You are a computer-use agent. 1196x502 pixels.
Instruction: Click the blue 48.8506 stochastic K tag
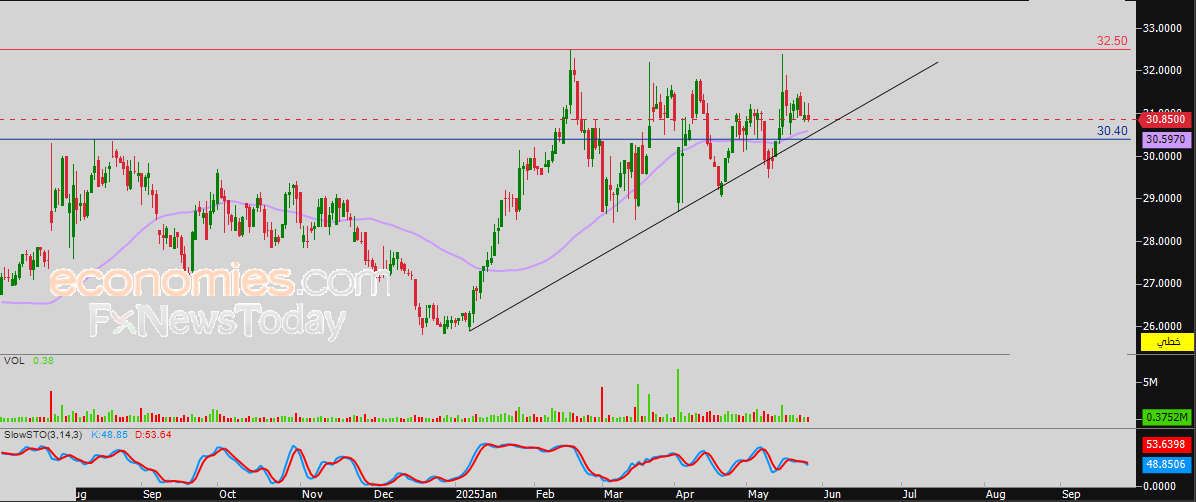coord(1166,463)
